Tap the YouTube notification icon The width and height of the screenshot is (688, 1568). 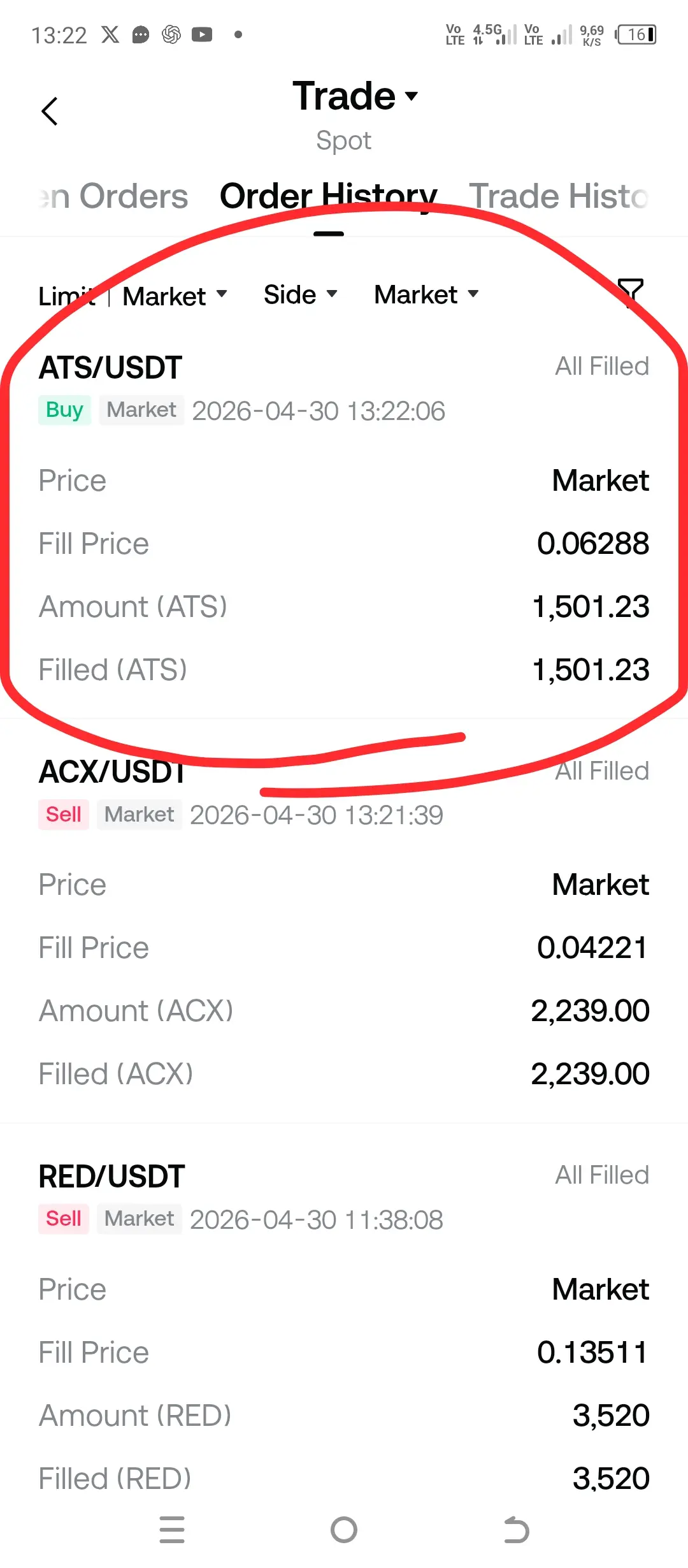[202, 34]
